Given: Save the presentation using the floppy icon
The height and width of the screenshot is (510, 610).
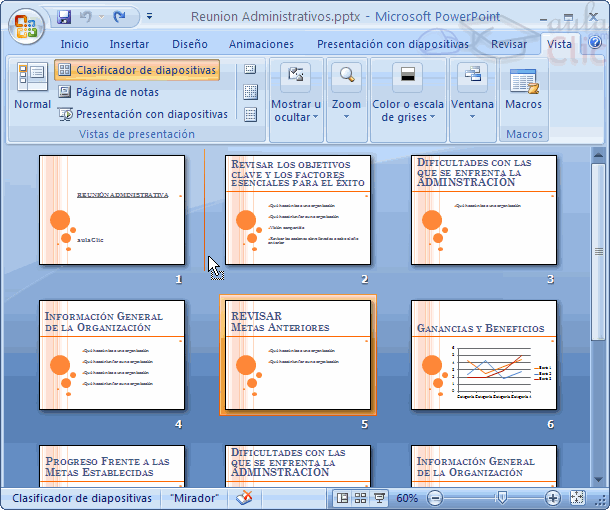Looking at the screenshot, I should click(64, 17).
